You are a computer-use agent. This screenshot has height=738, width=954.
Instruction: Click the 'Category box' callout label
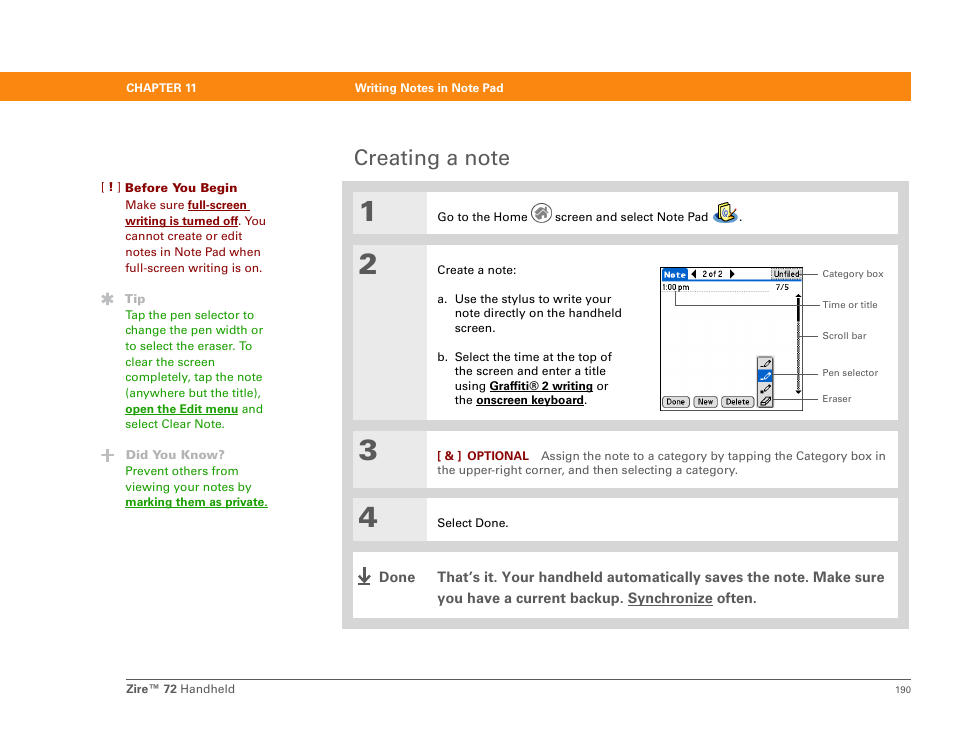[x=852, y=274]
